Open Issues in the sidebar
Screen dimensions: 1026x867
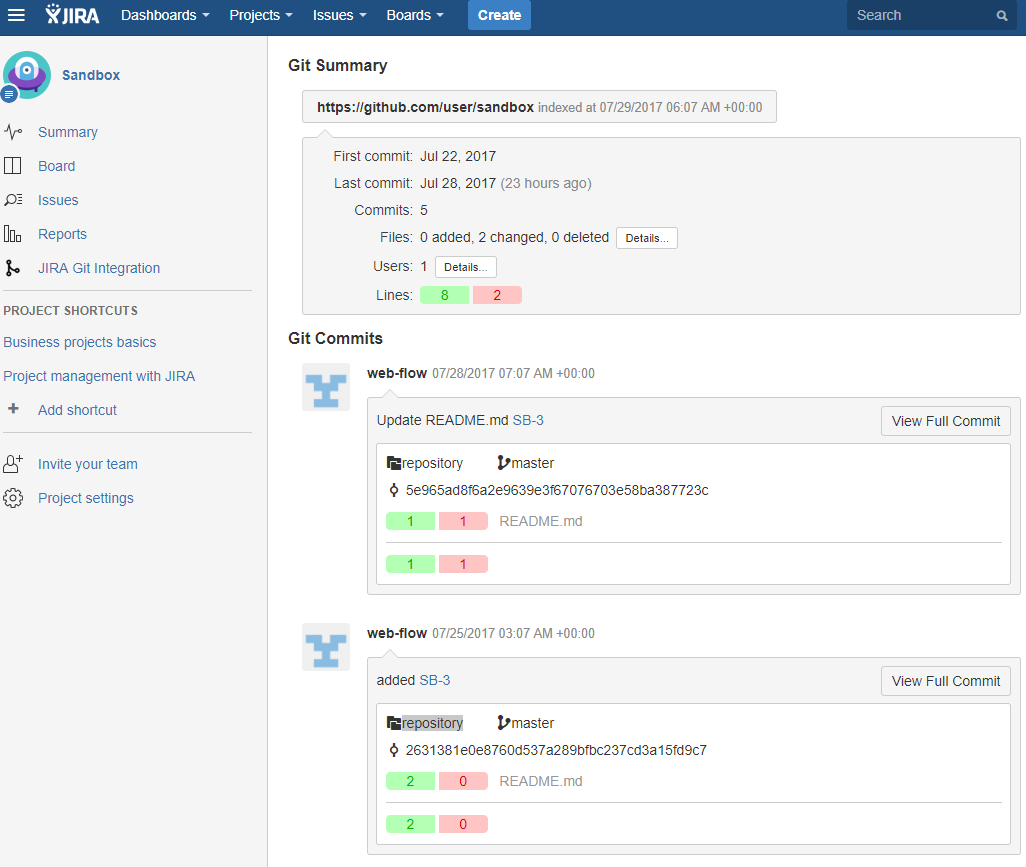tap(58, 200)
